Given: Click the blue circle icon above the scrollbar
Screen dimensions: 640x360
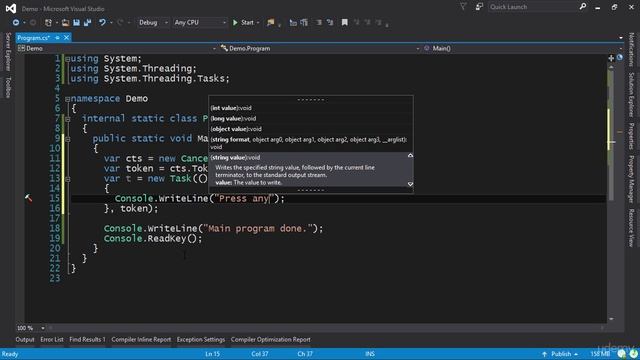Looking at the screenshot, I should coord(620,58).
